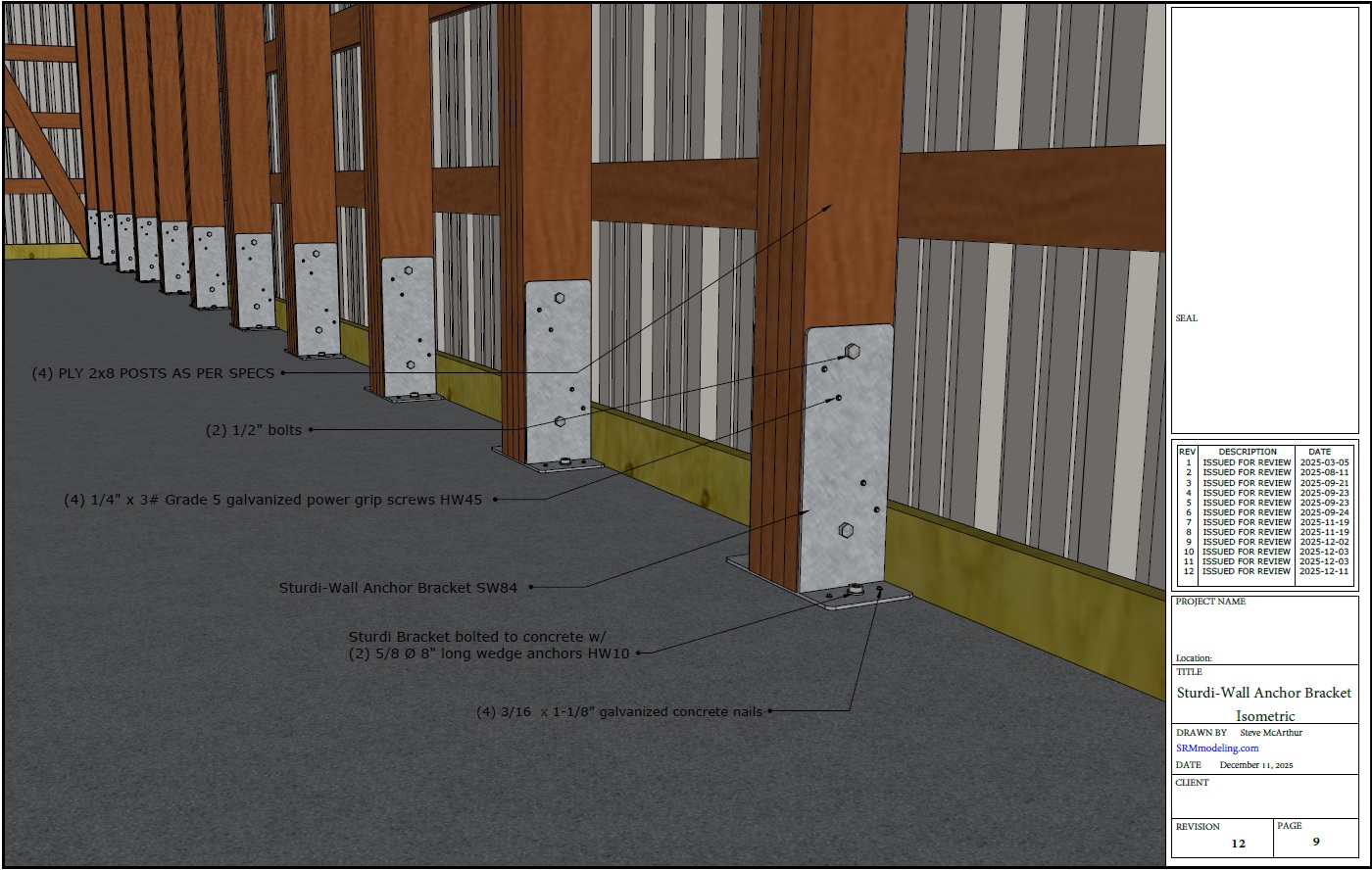Click the TITLE label in the title block
This screenshot has height=870, width=1372.
tap(1189, 672)
